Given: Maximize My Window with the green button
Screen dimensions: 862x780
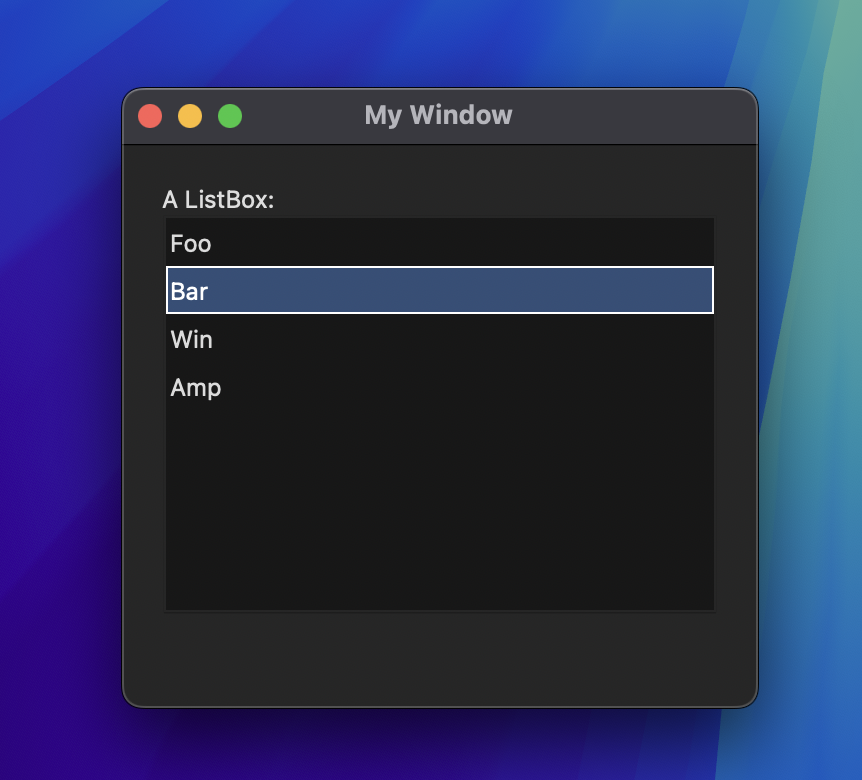Looking at the screenshot, I should (x=230, y=116).
